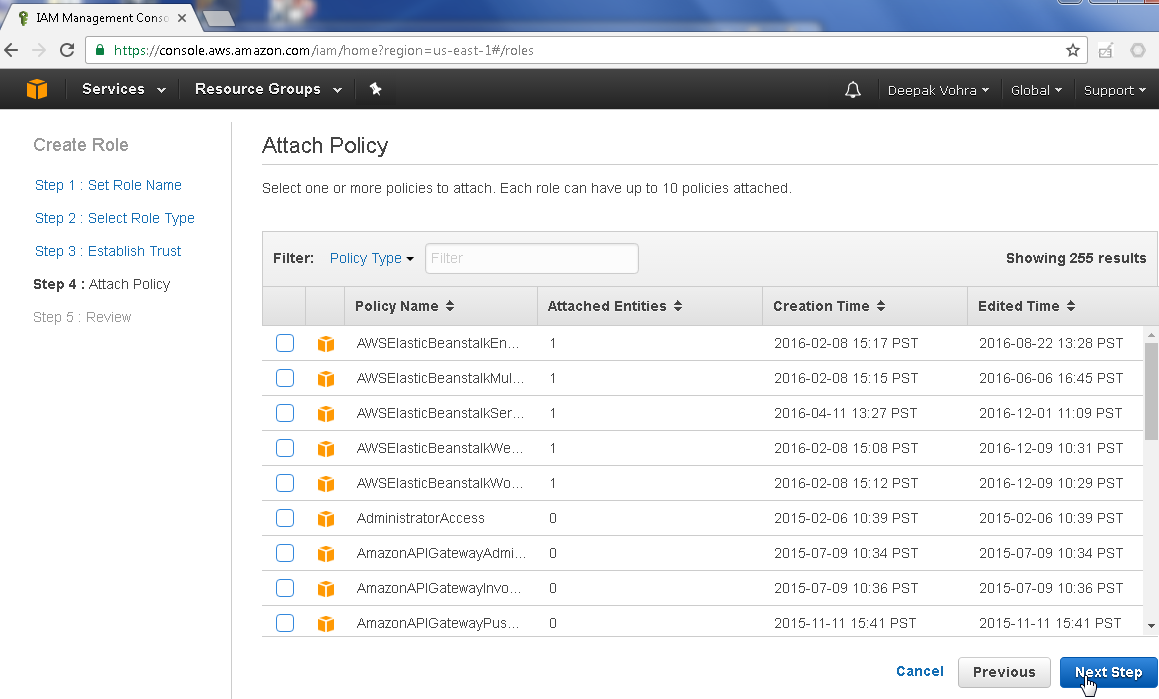Image resolution: width=1159 pixels, height=699 pixels.
Task: Reload the page with refresh icon
Action: 67,50
